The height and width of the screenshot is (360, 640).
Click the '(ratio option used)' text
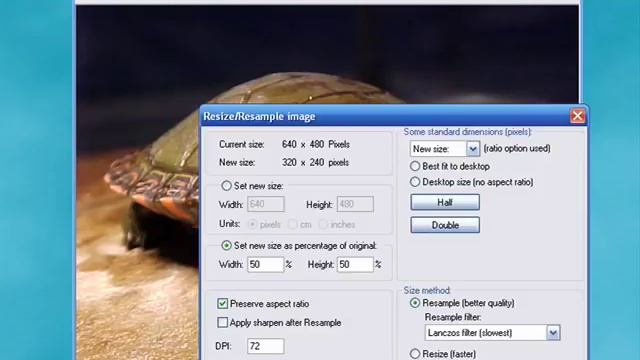click(517, 149)
